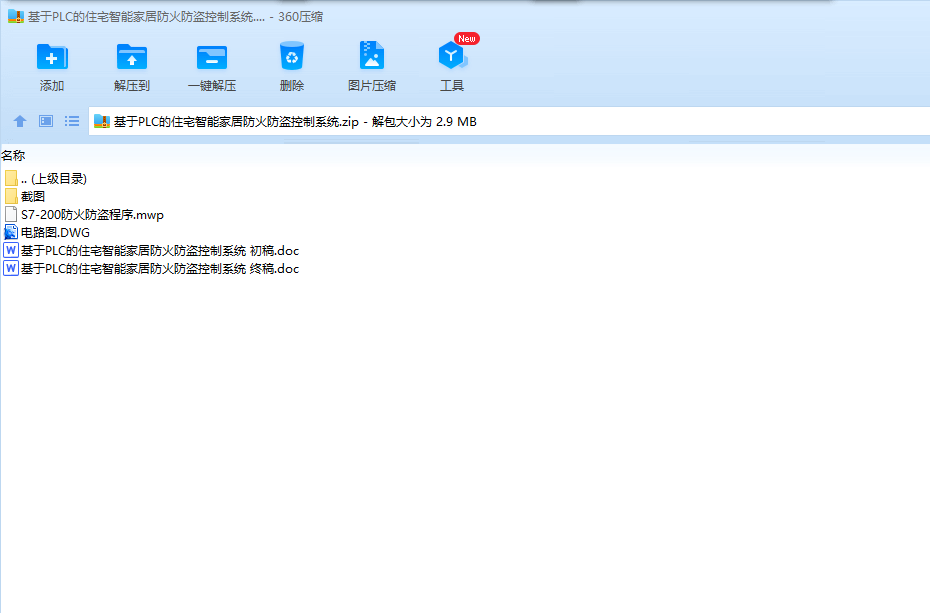This screenshot has height=613, width=930.
Task: Select file 电路图.DWG
Action: 56,232
